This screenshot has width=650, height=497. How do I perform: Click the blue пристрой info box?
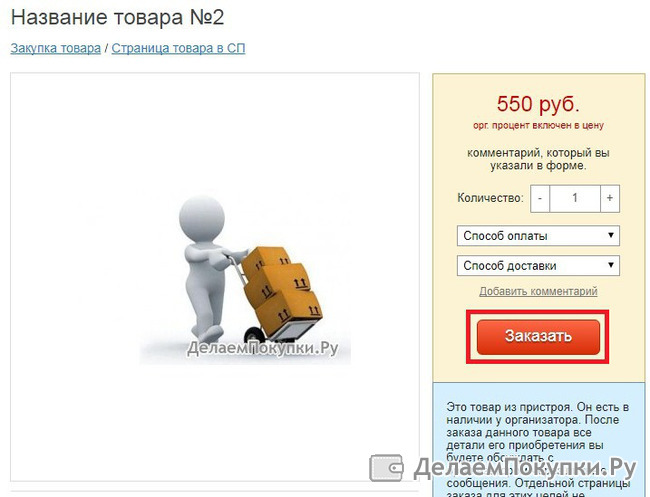tap(538, 440)
